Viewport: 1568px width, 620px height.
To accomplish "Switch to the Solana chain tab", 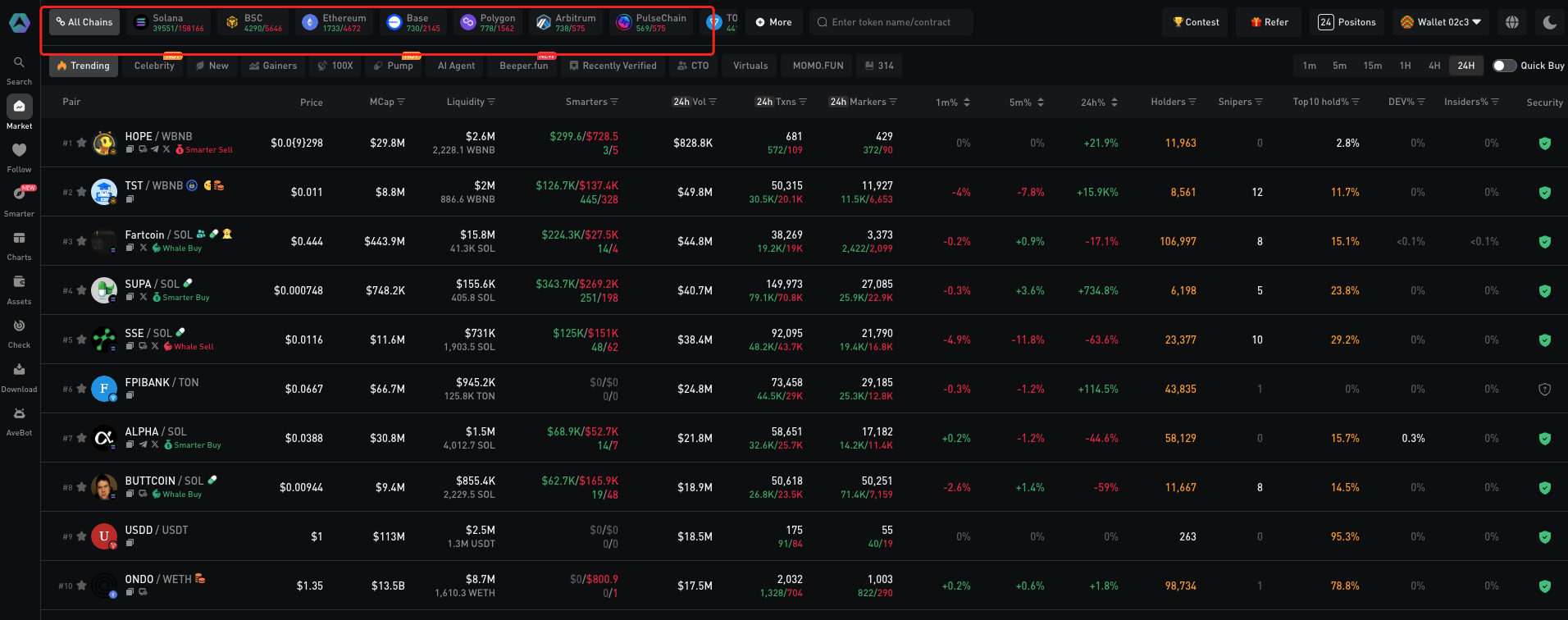I will [168, 22].
